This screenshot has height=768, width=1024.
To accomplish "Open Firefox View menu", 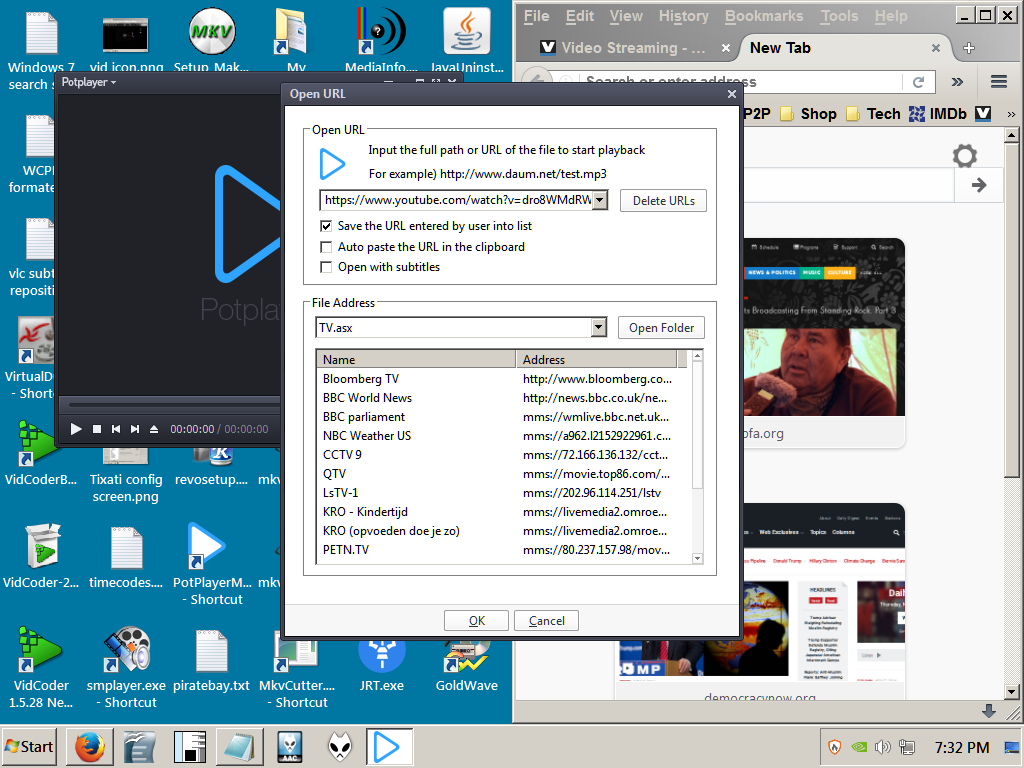I will (x=626, y=16).
